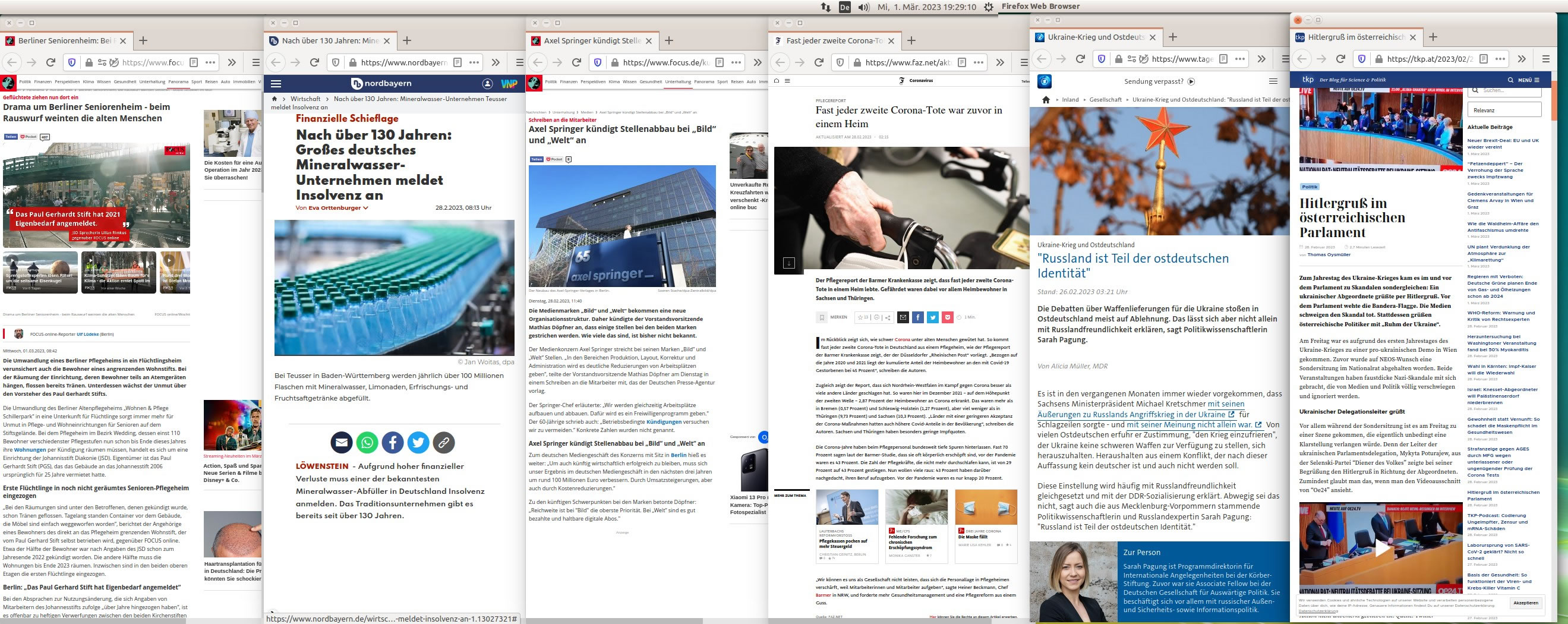The height and width of the screenshot is (624, 1568).
Task: Click Akzeptieren cookie button on tkp
Action: pos(1526,603)
